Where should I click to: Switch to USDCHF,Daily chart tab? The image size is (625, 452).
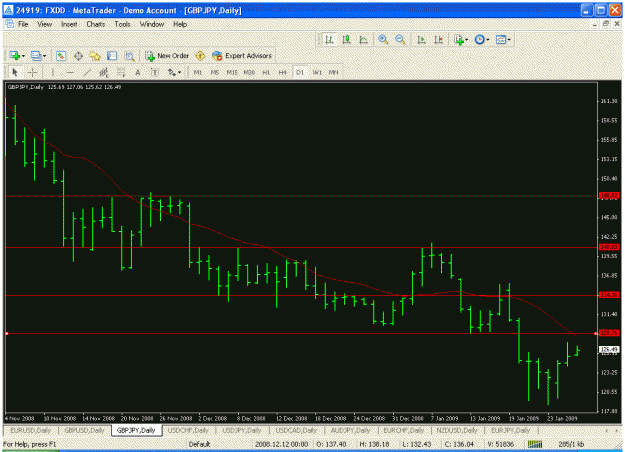pyautogui.click(x=188, y=430)
